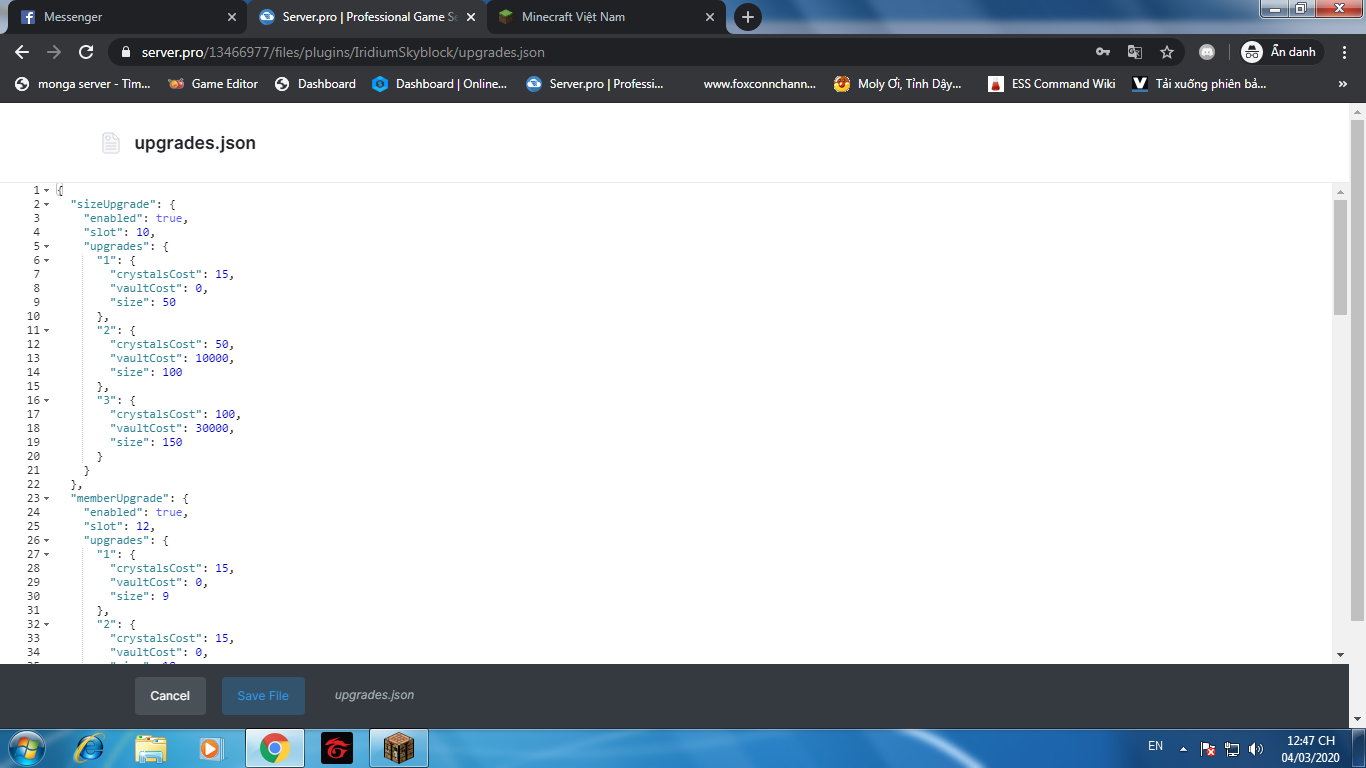Collapse the root object at line 1

47,190
